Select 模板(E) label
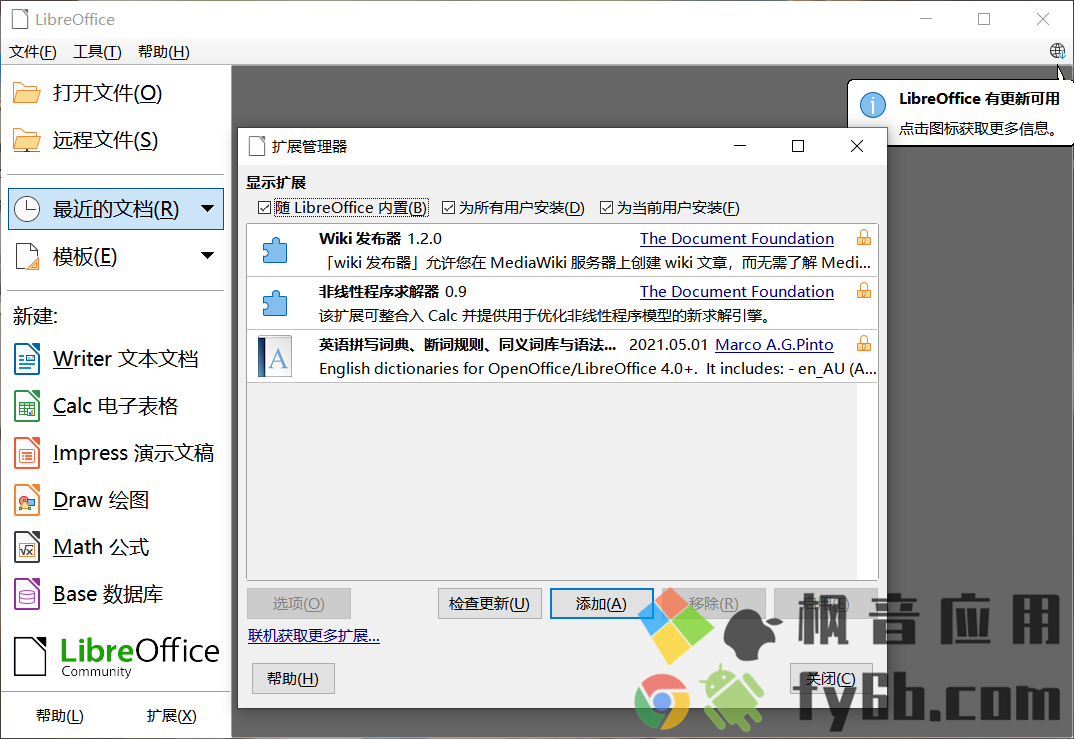This screenshot has width=1074, height=739. point(85,257)
